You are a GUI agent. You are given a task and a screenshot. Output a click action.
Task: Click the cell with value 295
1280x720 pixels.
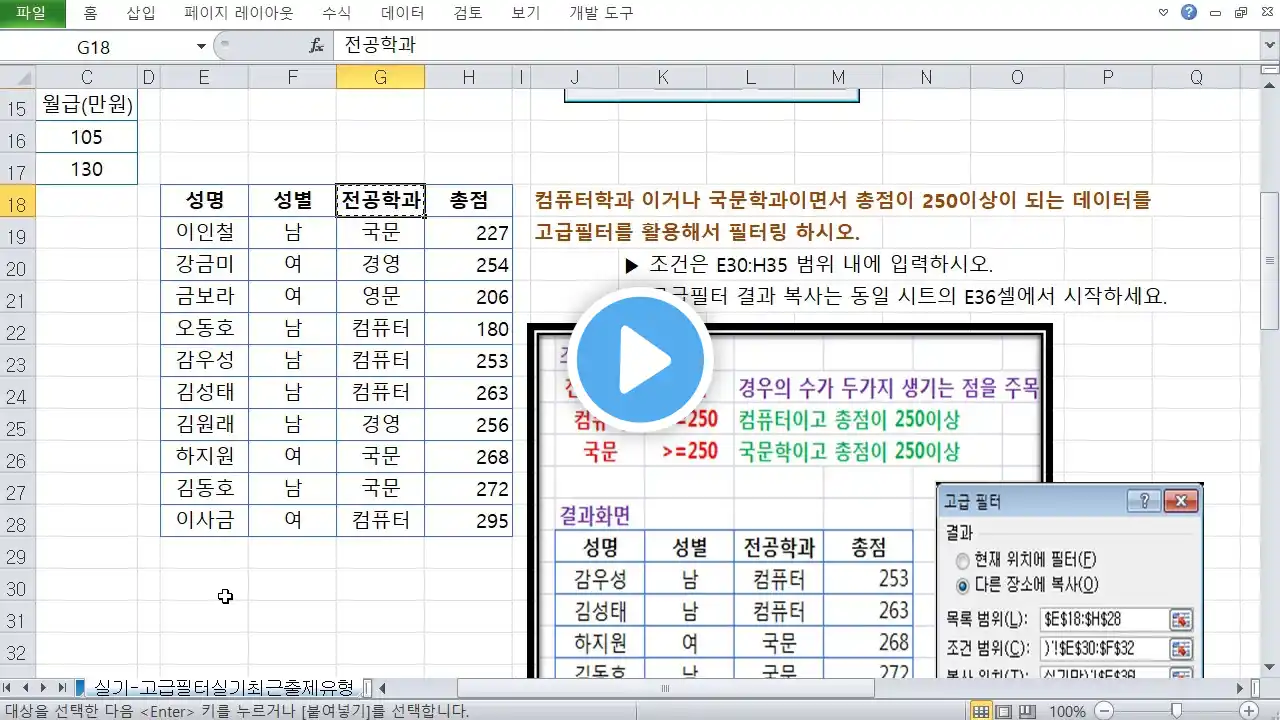pos(468,521)
